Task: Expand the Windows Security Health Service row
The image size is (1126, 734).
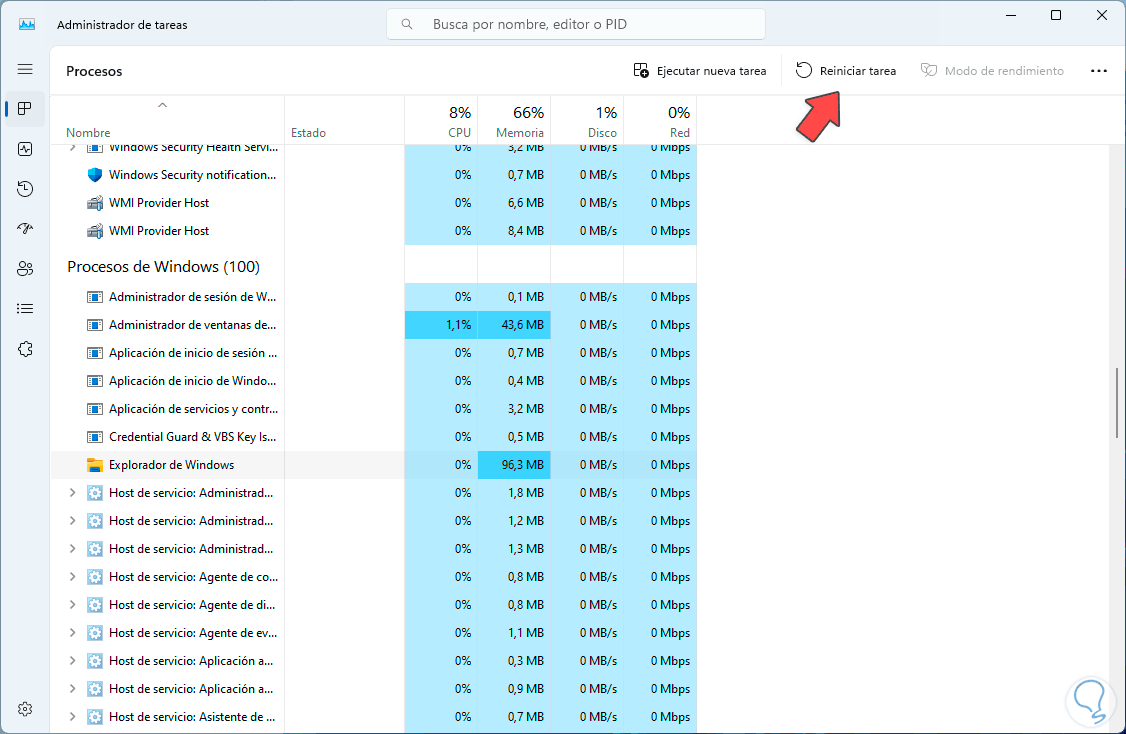Action: [72, 147]
